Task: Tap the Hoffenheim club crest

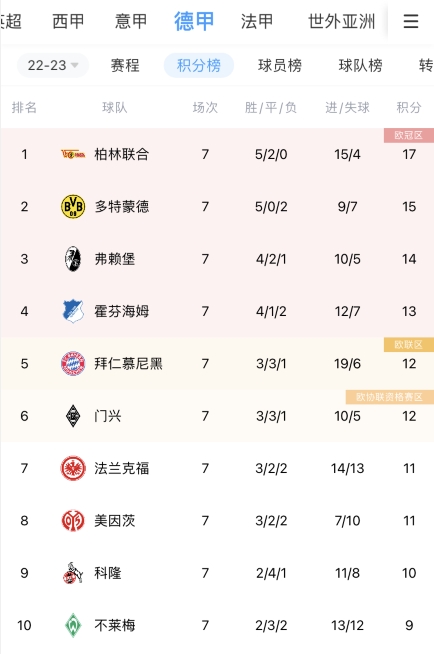Action: pyautogui.click(x=73, y=311)
